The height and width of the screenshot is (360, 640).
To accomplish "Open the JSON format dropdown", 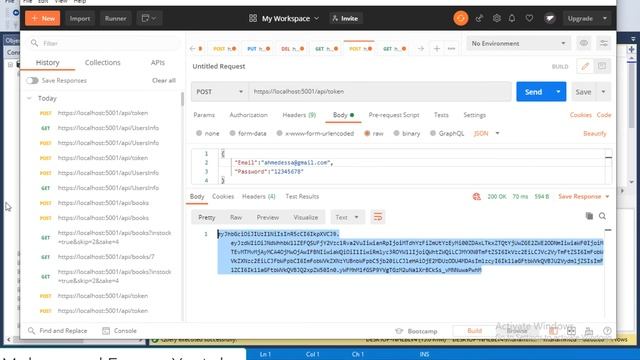I will pos(487,133).
